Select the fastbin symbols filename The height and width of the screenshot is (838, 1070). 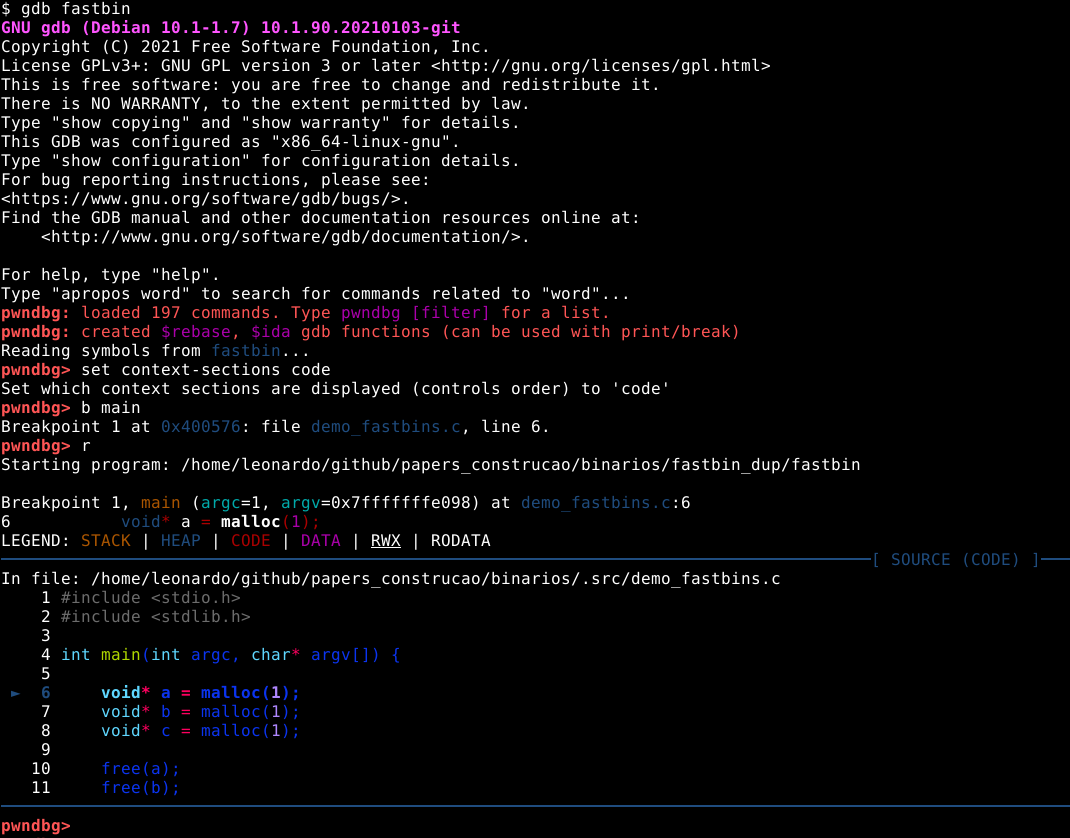pos(246,350)
